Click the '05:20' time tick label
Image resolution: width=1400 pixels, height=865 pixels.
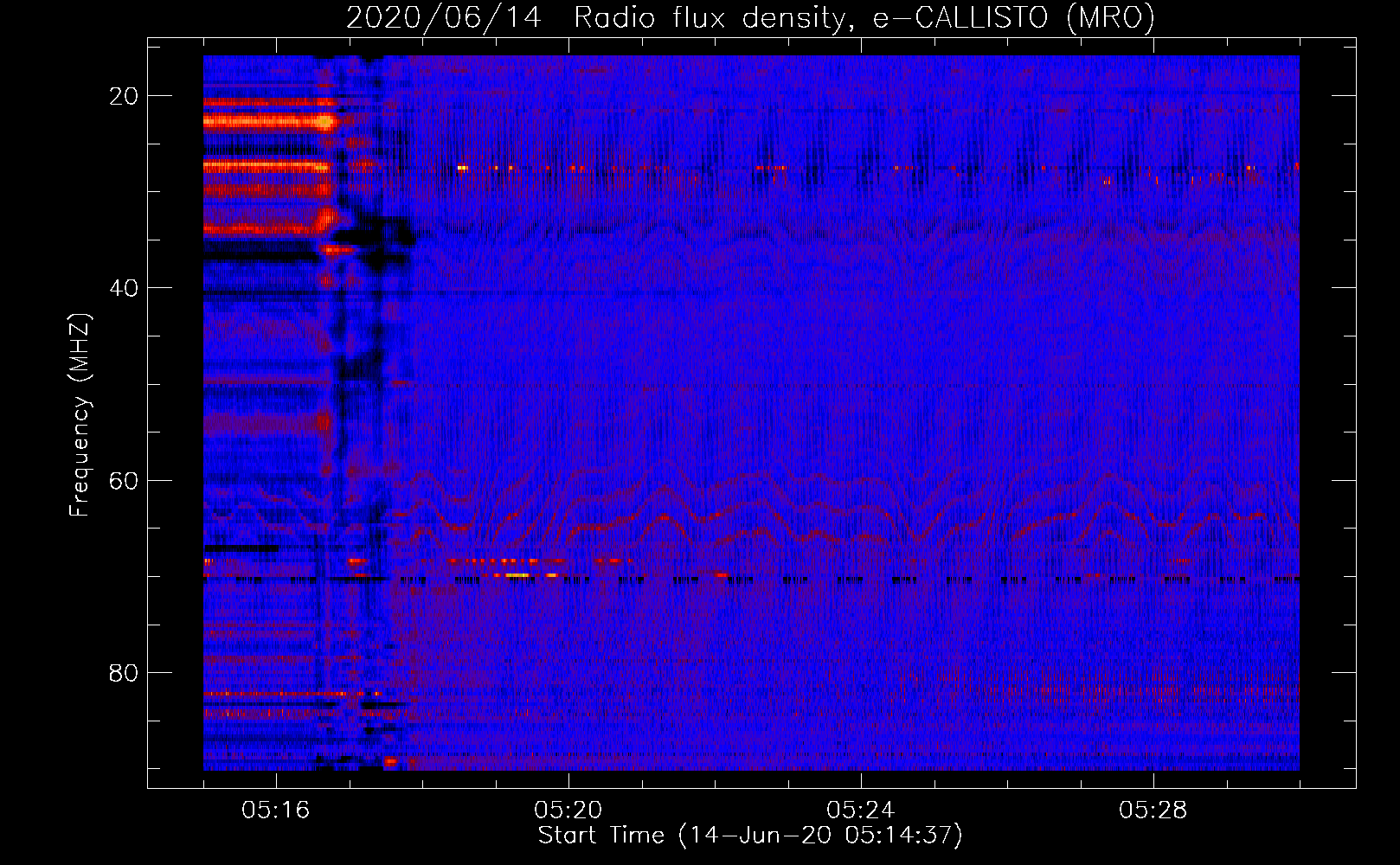coord(568,811)
